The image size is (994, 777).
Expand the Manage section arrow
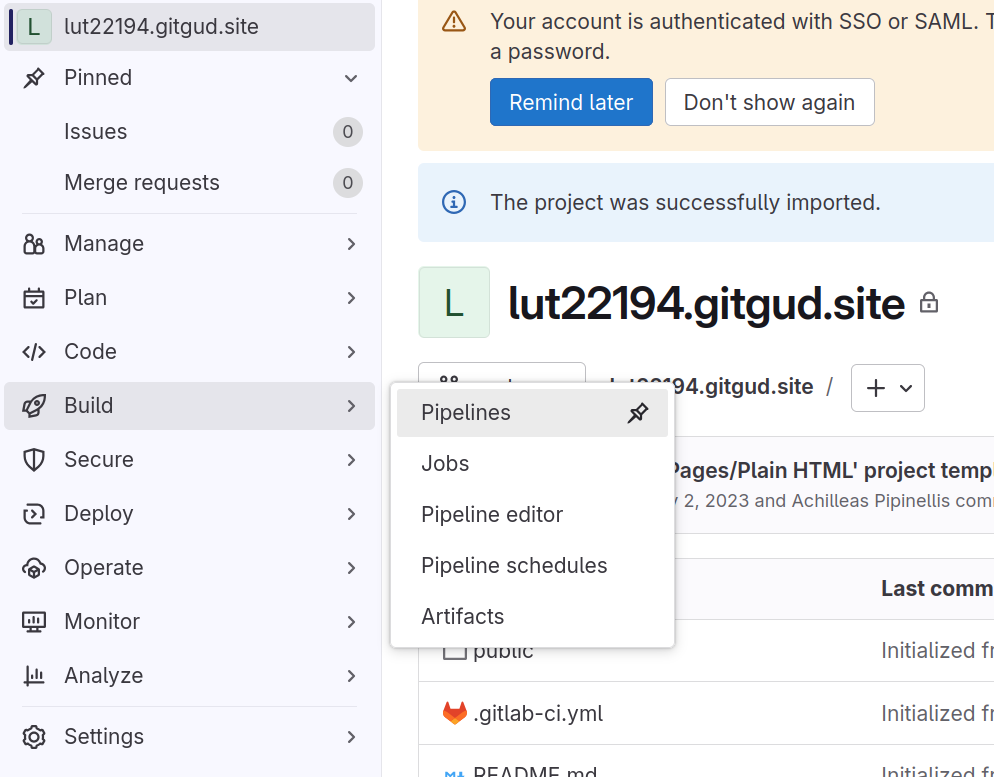point(351,244)
